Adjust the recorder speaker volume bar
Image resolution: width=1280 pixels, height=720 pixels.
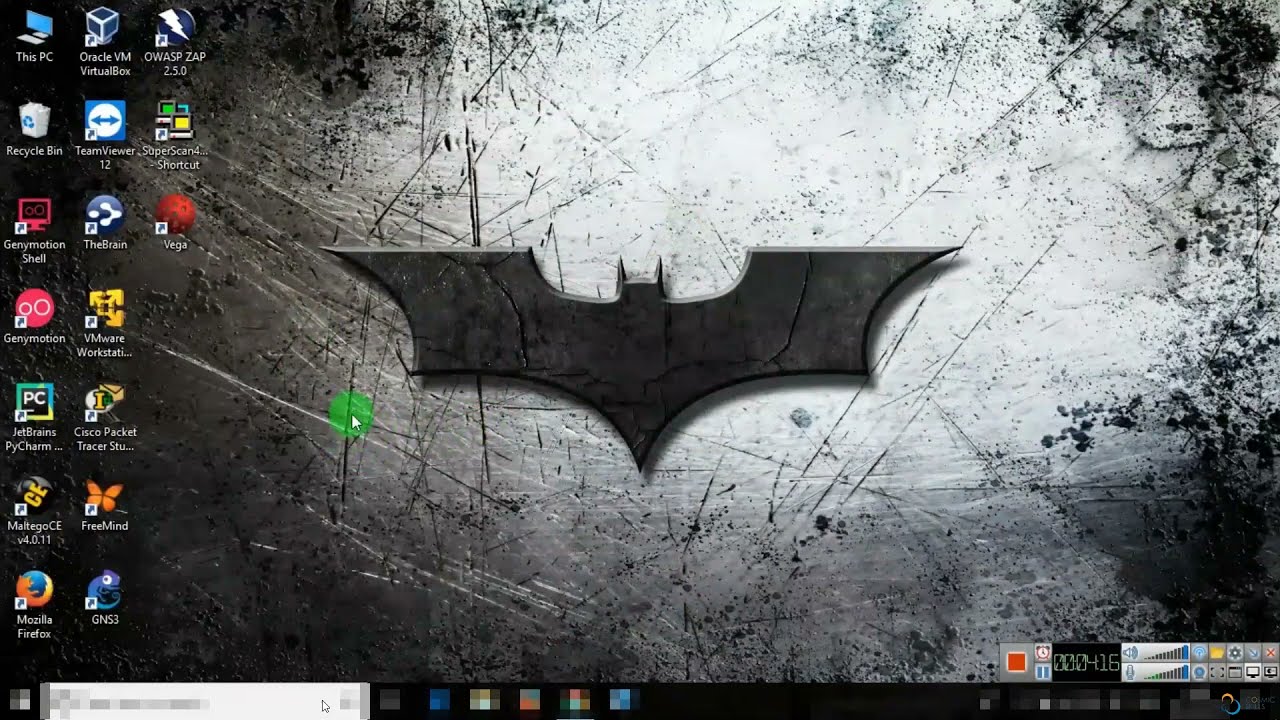[x=1165, y=652]
